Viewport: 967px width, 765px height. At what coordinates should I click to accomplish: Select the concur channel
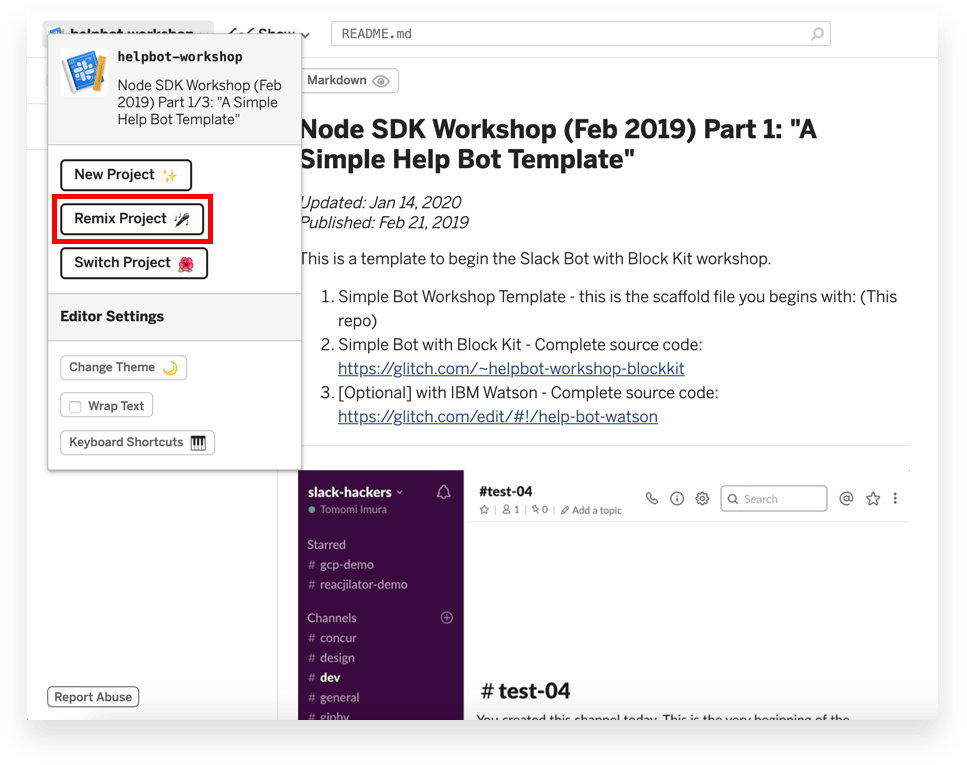332,638
